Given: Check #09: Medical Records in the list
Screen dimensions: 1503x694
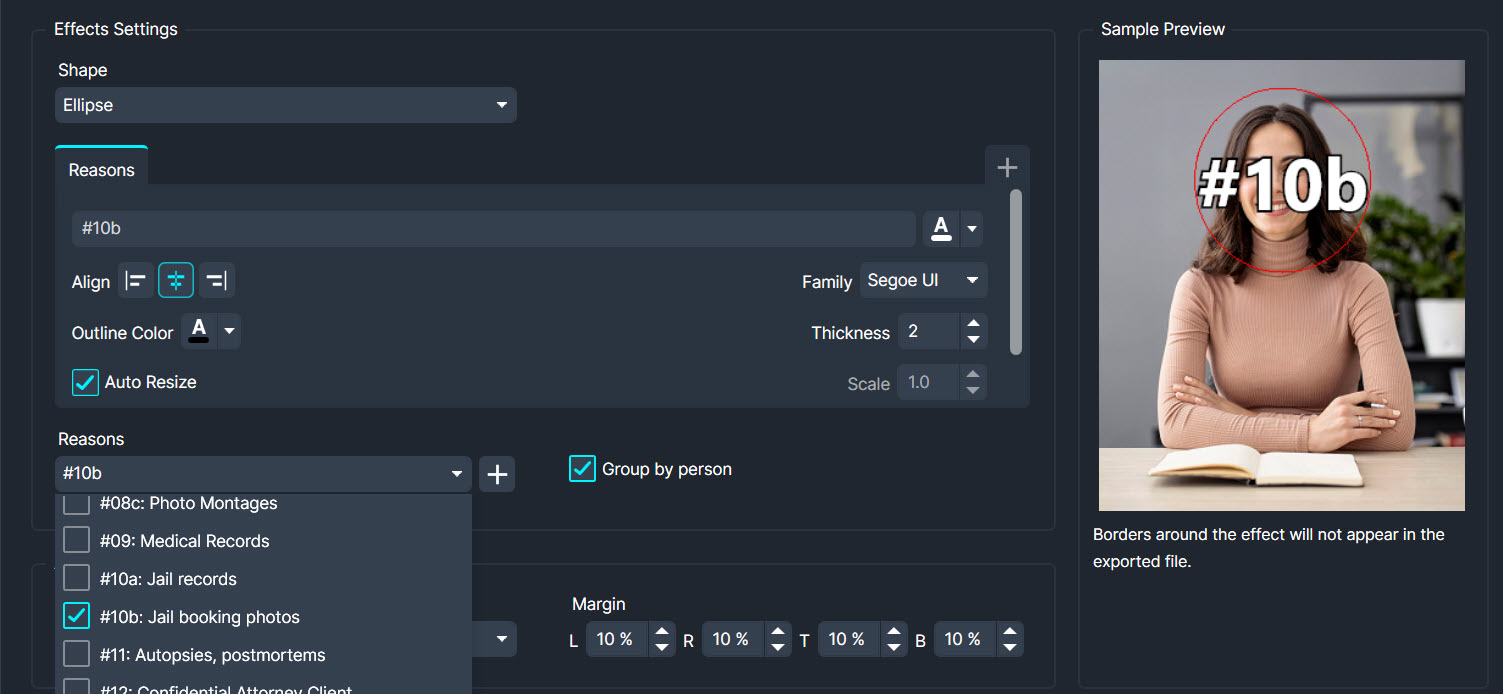Looking at the screenshot, I should pyautogui.click(x=76, y=540).
